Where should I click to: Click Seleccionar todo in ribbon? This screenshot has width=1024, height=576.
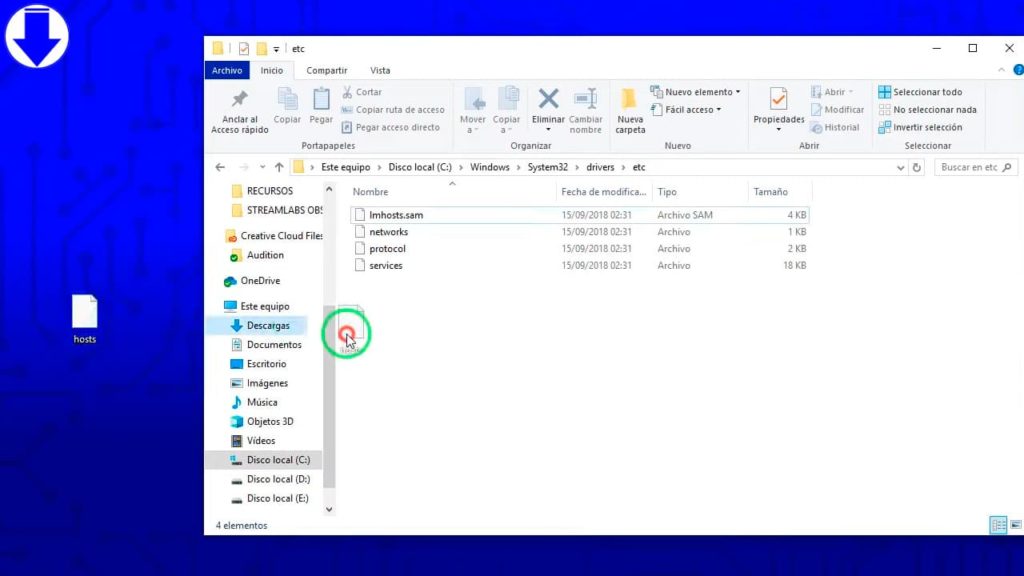920,92
